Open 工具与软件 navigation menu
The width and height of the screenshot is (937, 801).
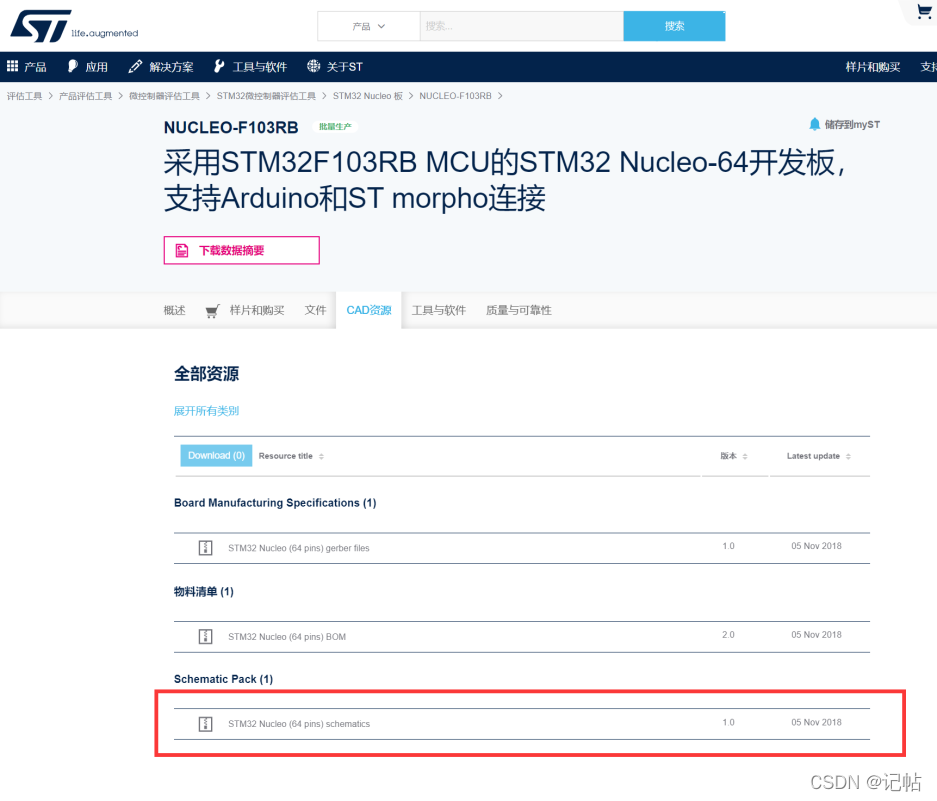[250, 66]
